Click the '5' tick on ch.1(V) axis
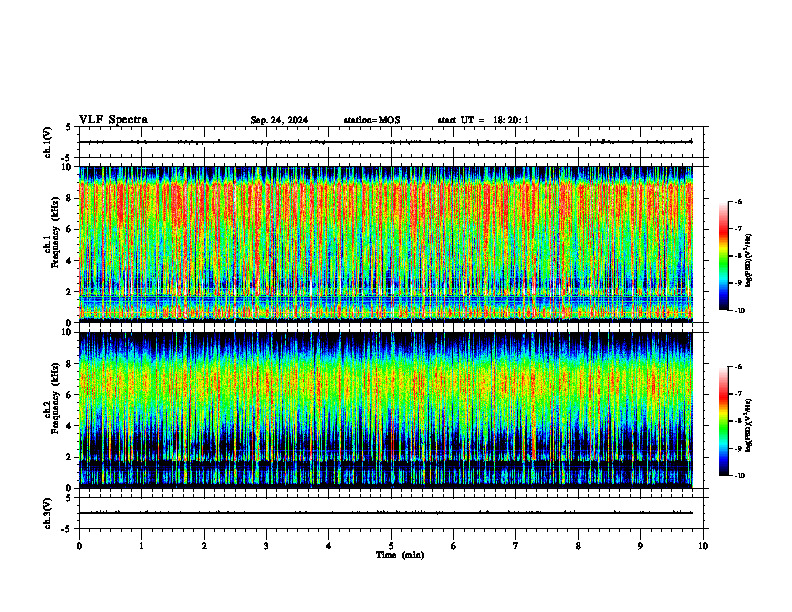The image size is (792, 612). click(68, 127)
